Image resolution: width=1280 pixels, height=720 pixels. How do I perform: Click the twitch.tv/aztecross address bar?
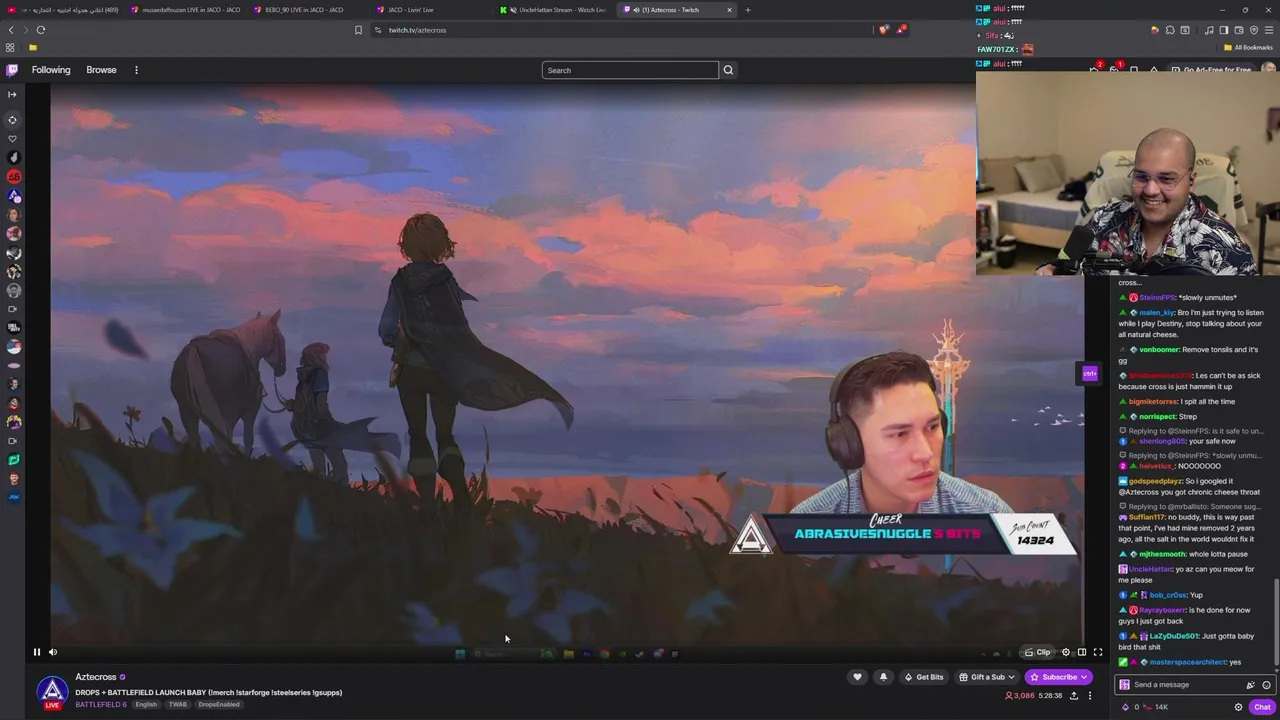point(620,30)
